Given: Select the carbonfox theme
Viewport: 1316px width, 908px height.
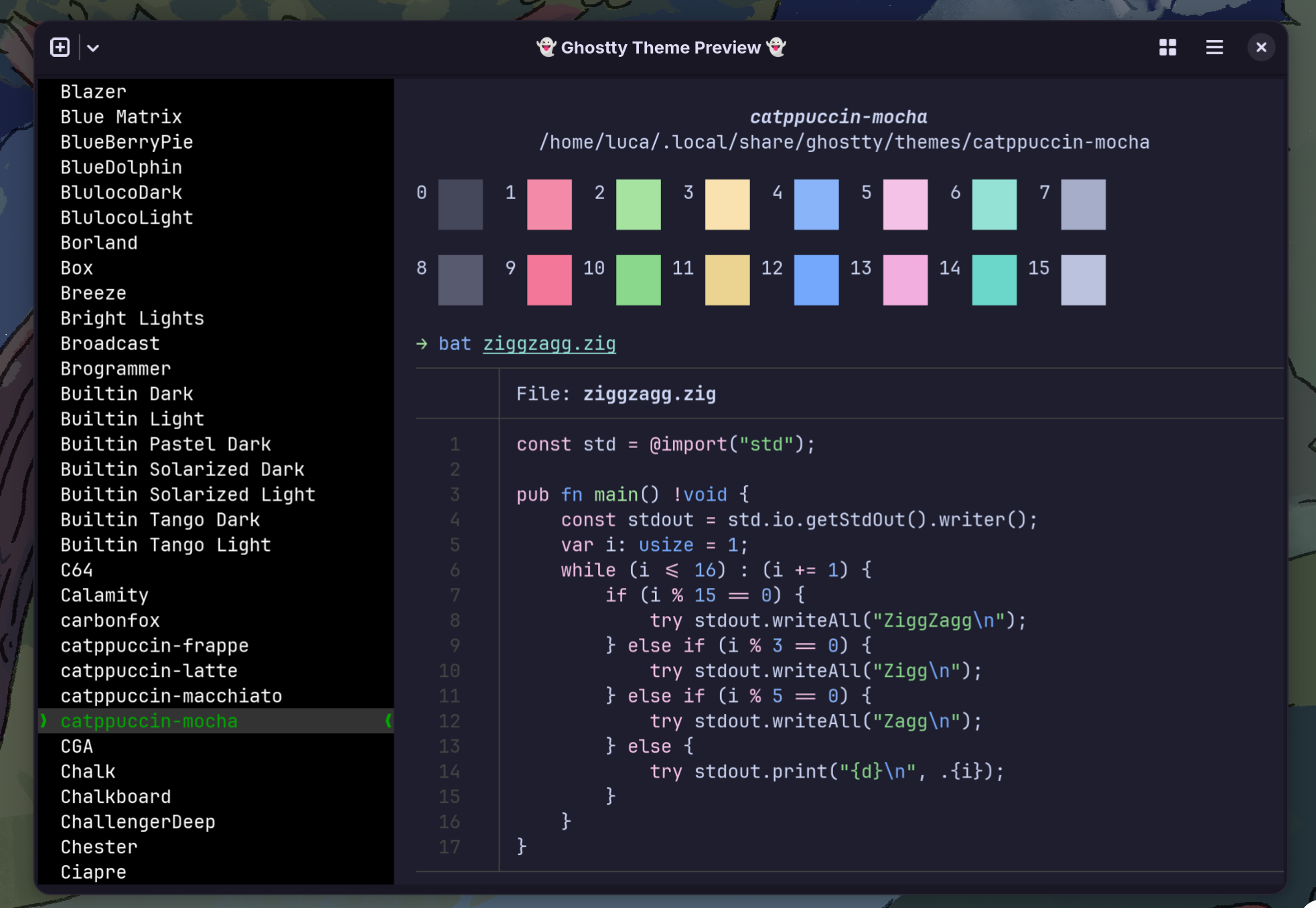Looking at the screenshot, I should tap(216, 621).
